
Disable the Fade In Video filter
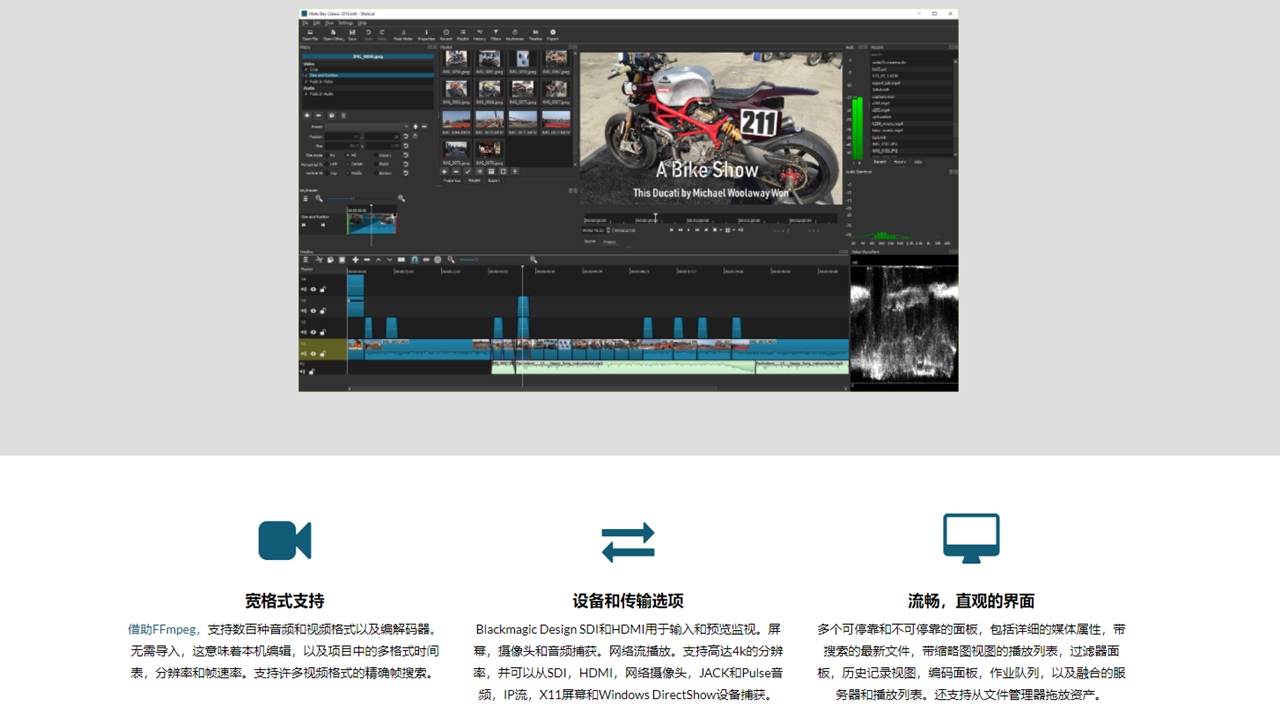[x=305, y=82]
